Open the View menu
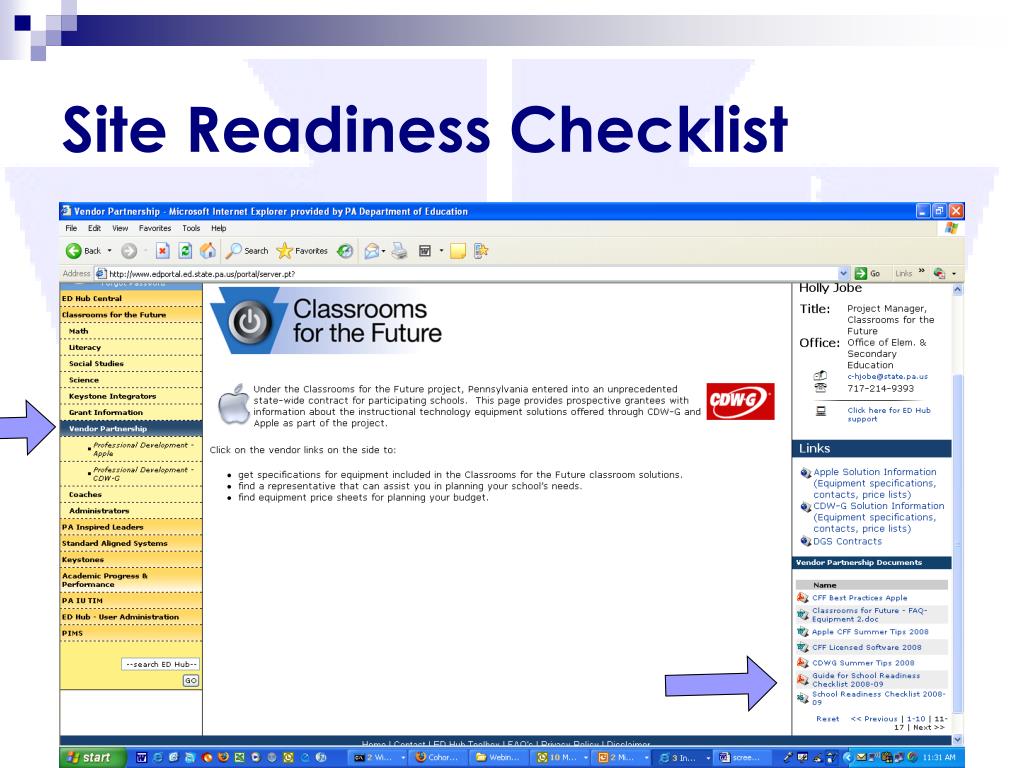The image size is (1024, 768). pos(120,228)
